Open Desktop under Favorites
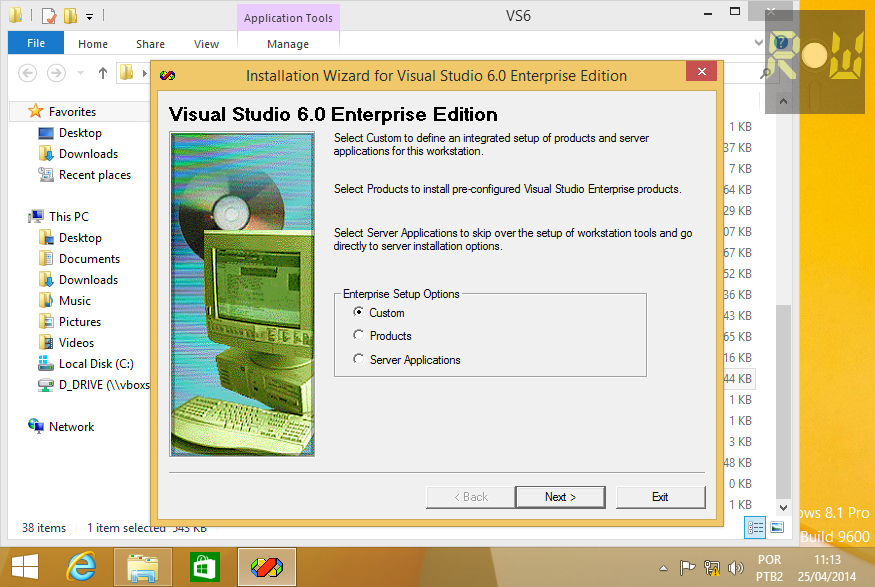Image resolution: width=875 pixels, height=587 pixels. (80, 133)
